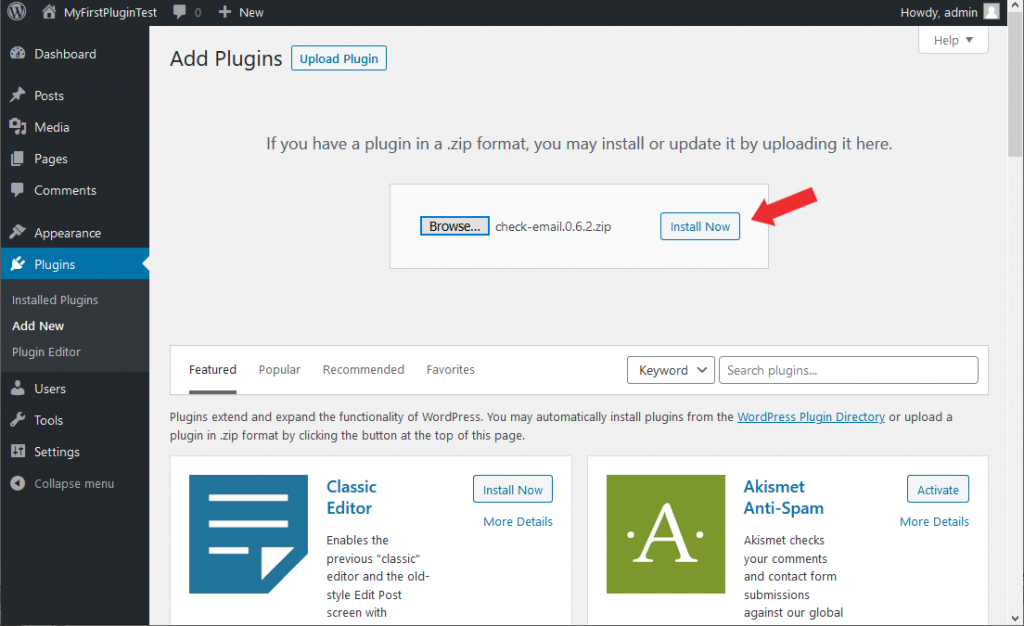The image size is (1024, 626).
Task: Click the WordPress logo icon
Action: (16, 12)
